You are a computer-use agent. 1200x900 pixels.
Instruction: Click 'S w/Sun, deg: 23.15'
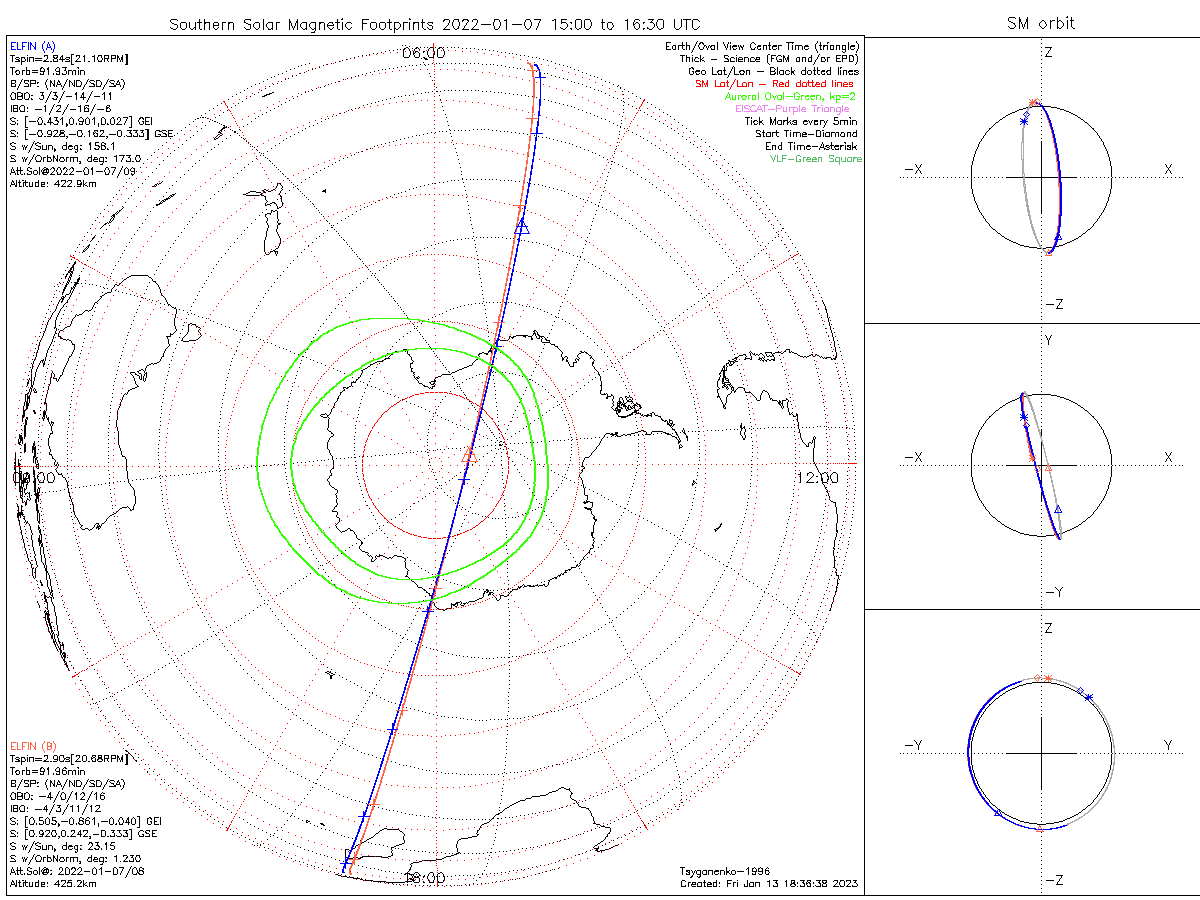click(61, 846)
